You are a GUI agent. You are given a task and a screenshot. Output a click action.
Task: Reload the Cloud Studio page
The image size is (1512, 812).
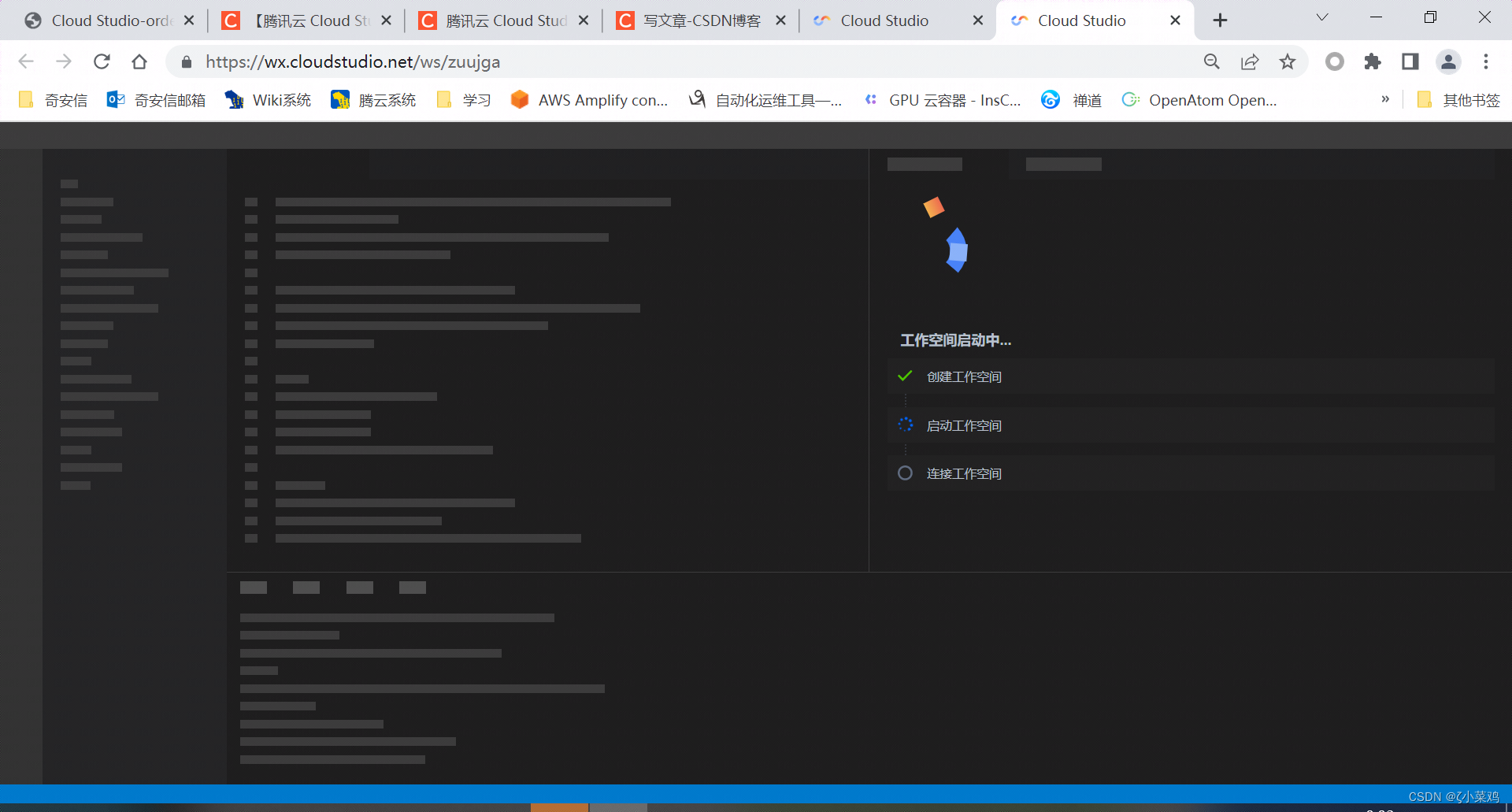click(x=102, y=61)
